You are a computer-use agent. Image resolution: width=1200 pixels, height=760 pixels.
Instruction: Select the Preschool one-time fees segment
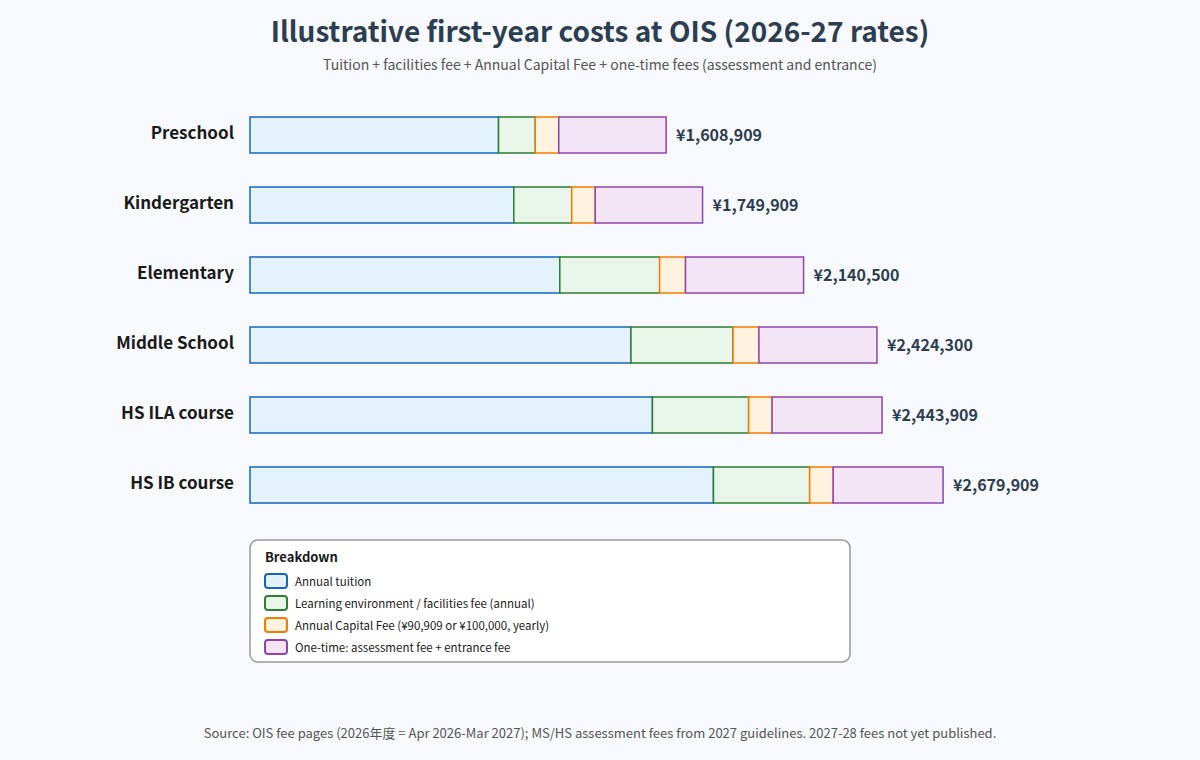[x=612, y=135]
